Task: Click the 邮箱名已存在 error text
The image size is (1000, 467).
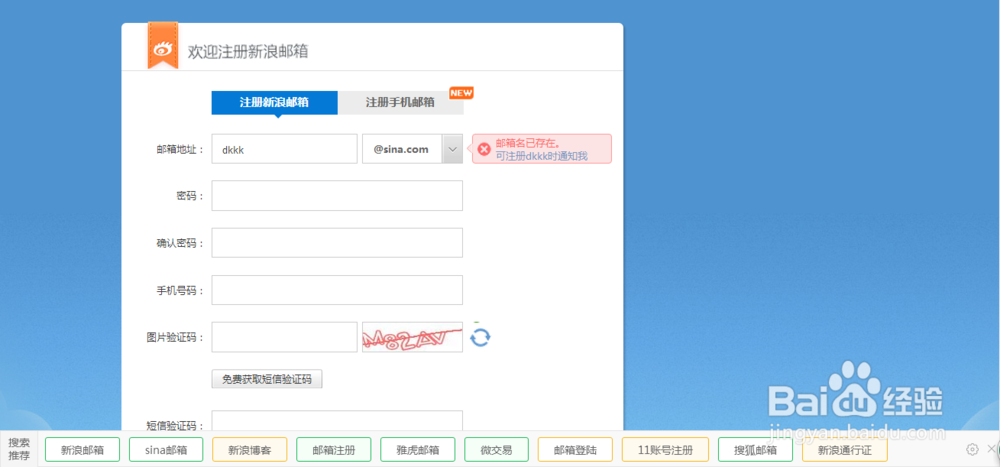Action: coord(528,144)
